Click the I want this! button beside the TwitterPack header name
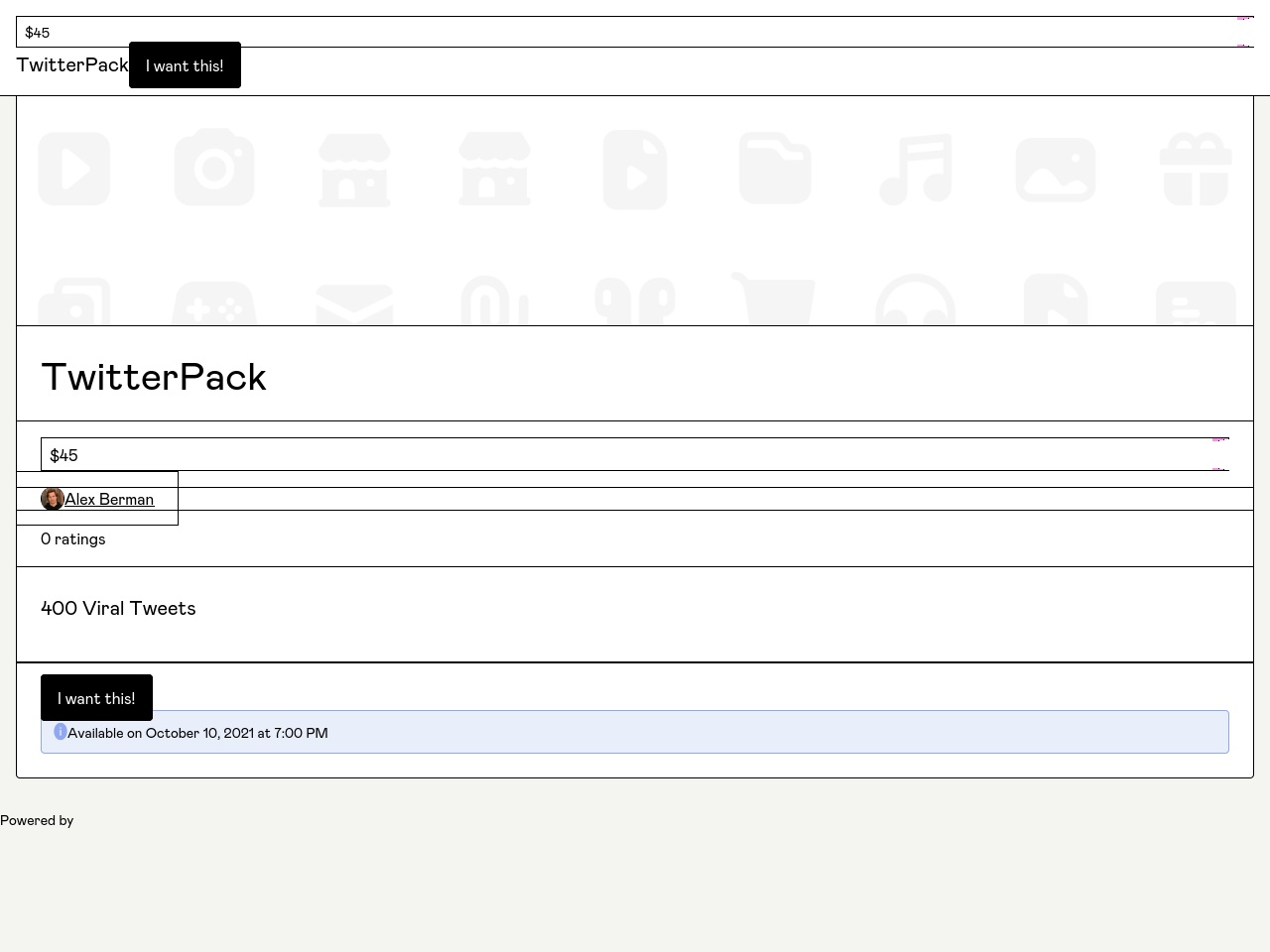Screen dimensions: 1270x952 click(185, 65)
